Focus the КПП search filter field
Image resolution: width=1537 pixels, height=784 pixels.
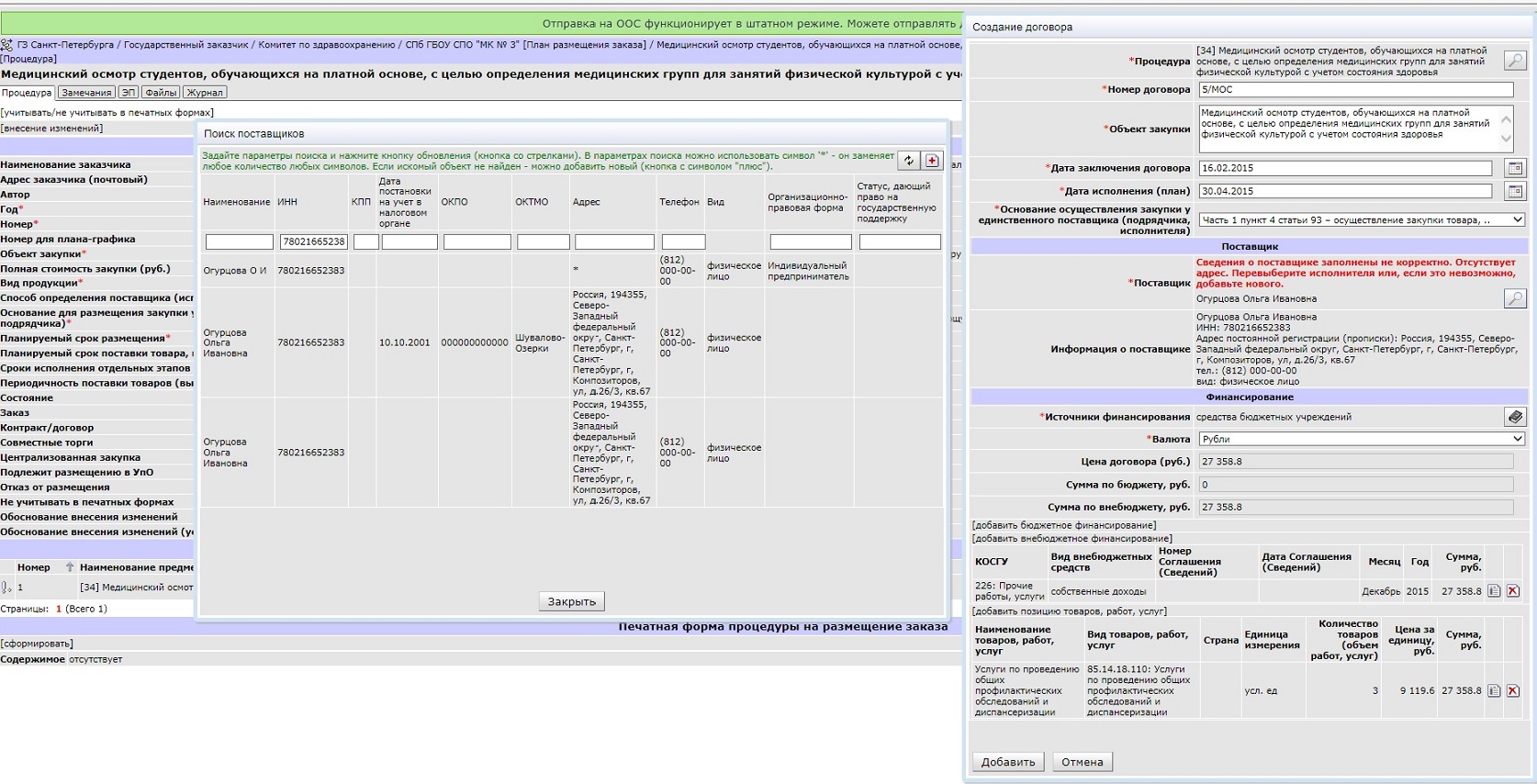pyautogui.click(x=365, y=241)
